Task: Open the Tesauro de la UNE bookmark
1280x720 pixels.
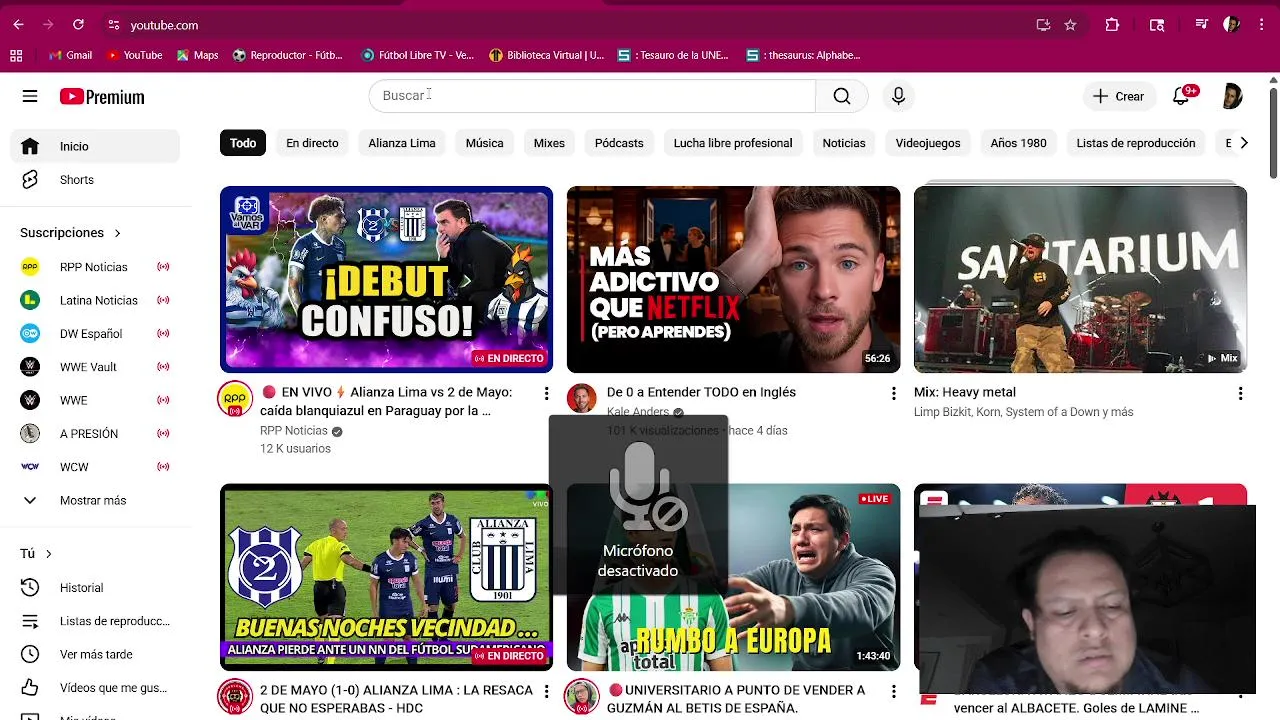Action: (x=673, y=55)
